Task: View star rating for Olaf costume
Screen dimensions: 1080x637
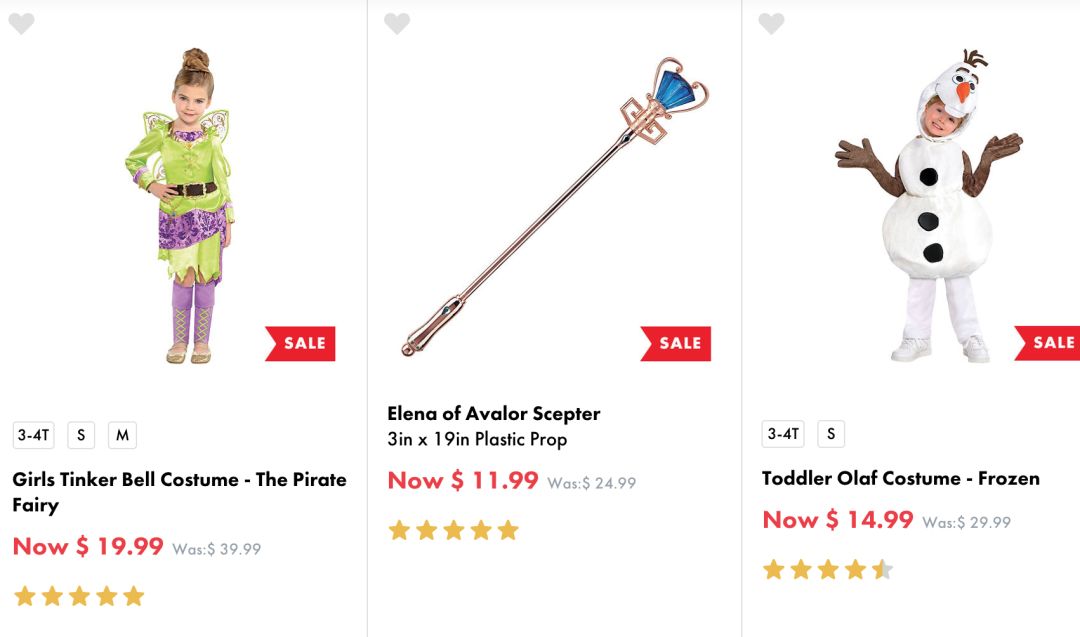Action: tap(828, 570)
